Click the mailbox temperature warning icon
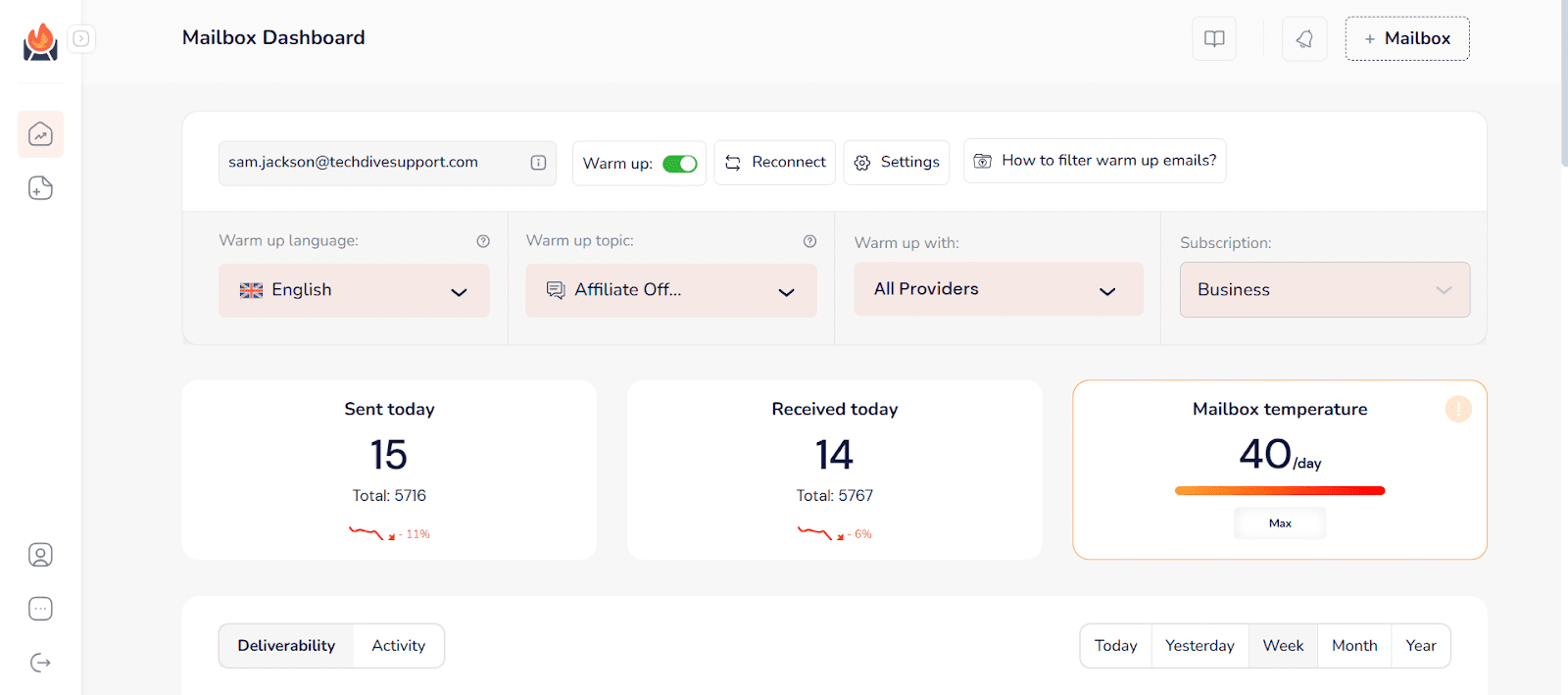 [1458, 409]
